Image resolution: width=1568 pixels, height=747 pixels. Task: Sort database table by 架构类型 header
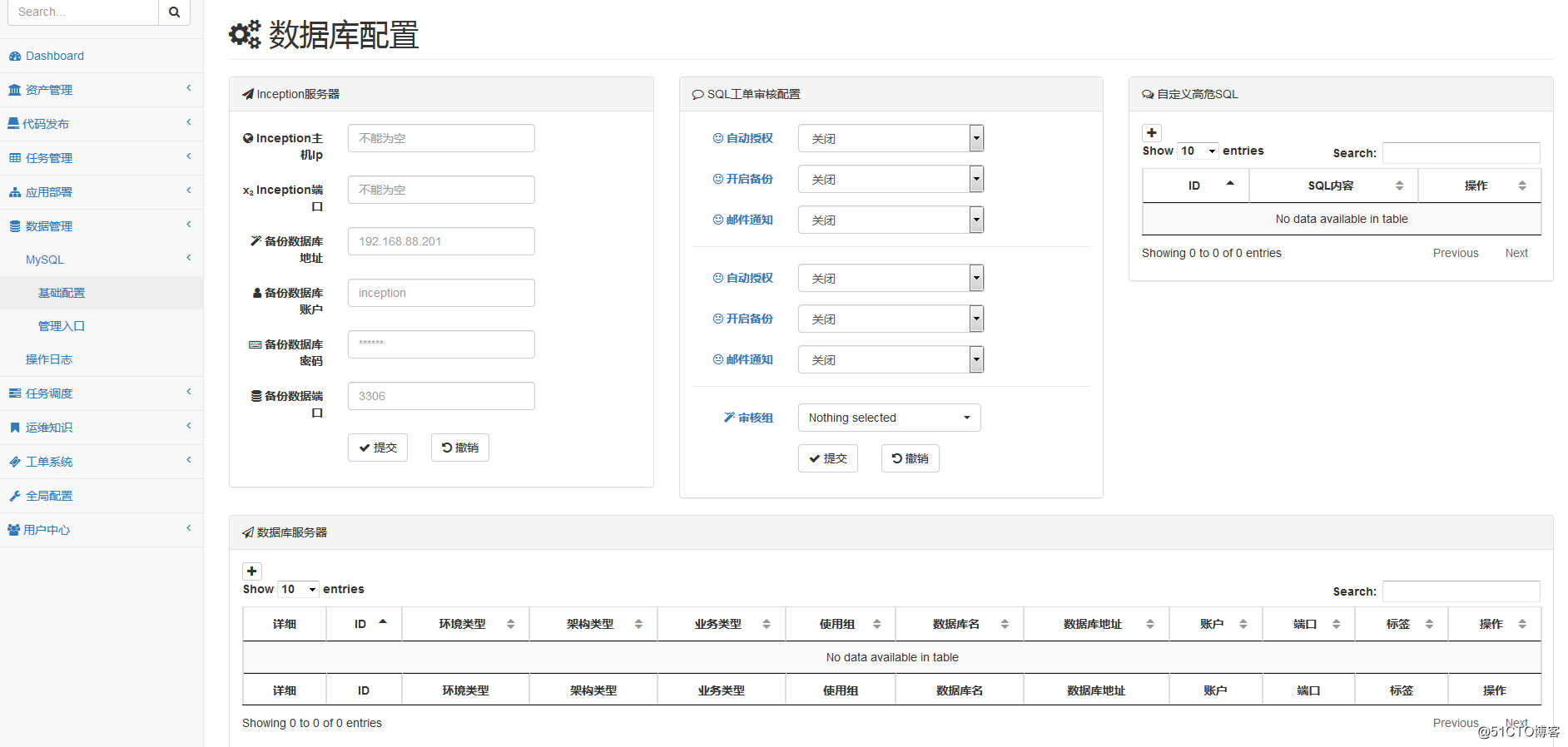coord(593,624)
